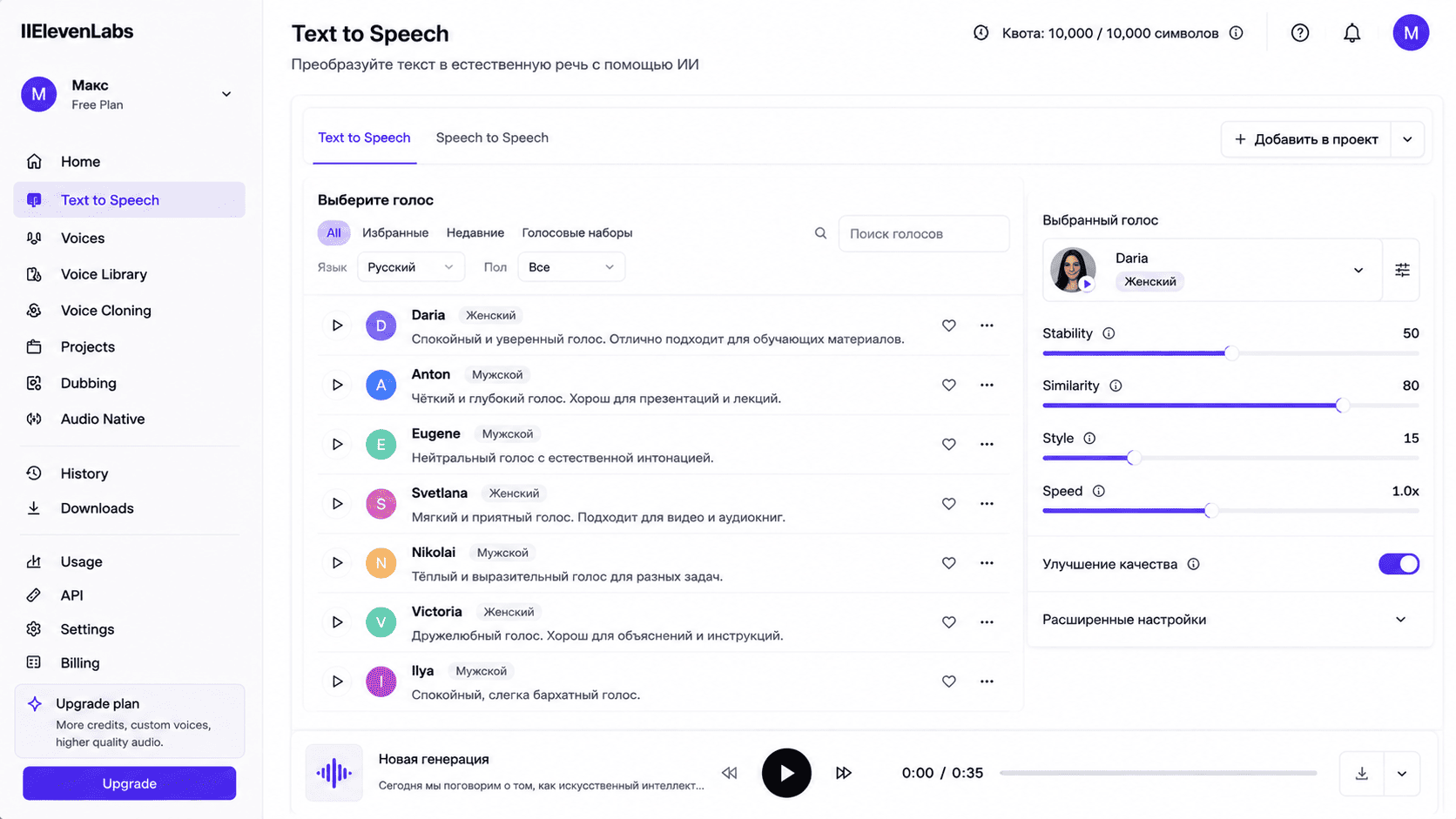Download the generated audio
Screen dimensions: 1456x819
(1362, 774)
